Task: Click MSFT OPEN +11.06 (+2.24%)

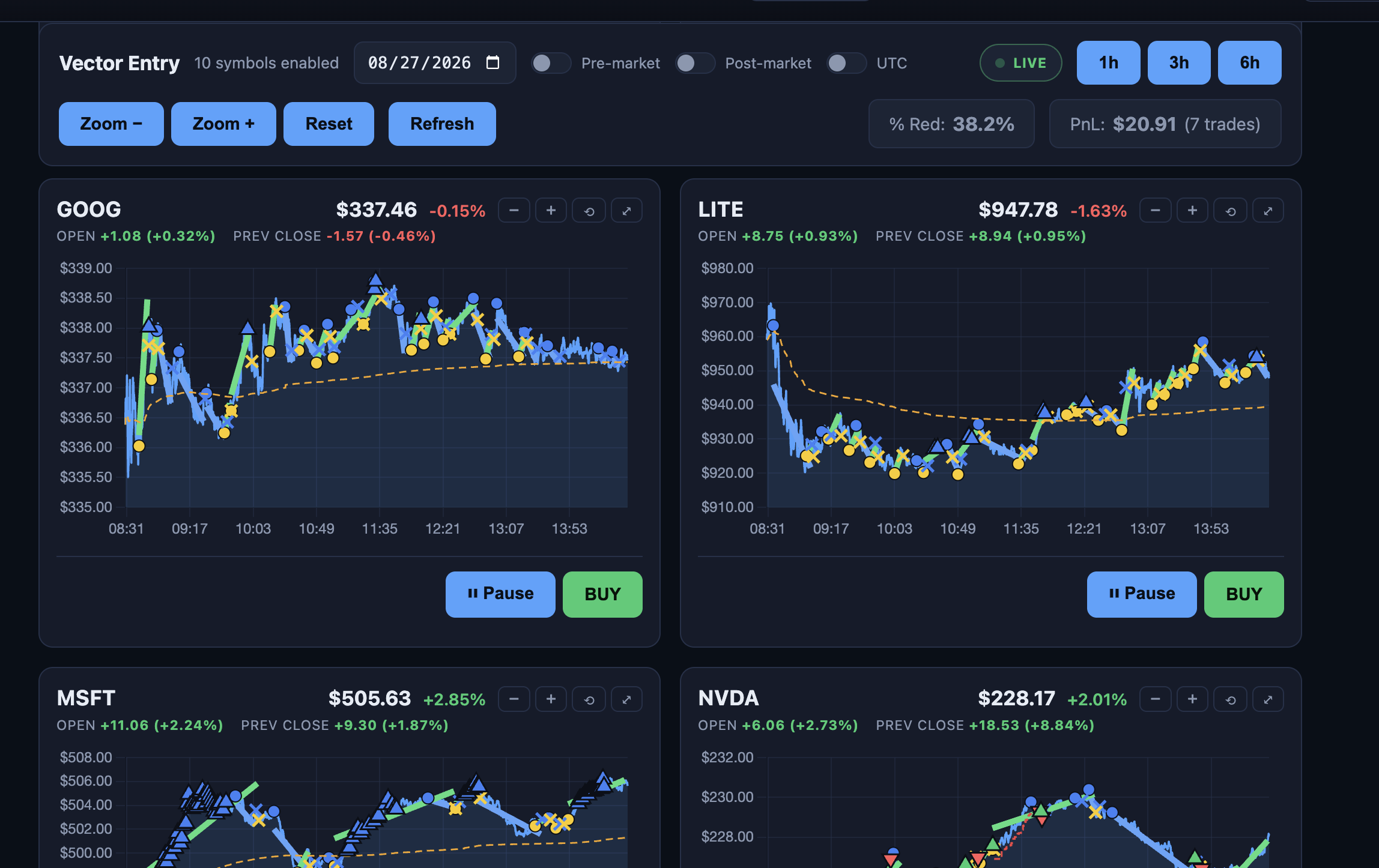Action: [140, 725]
